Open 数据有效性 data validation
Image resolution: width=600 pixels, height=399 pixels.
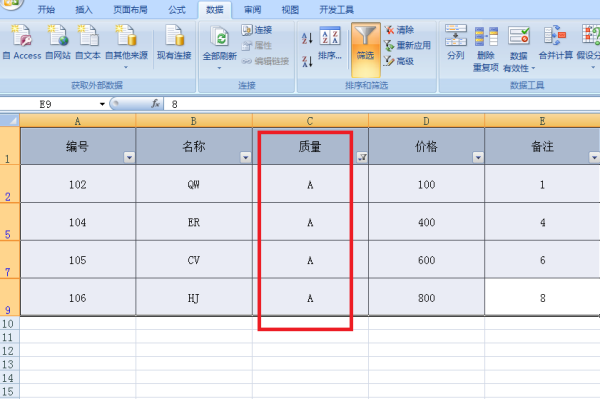coord(519,49)
